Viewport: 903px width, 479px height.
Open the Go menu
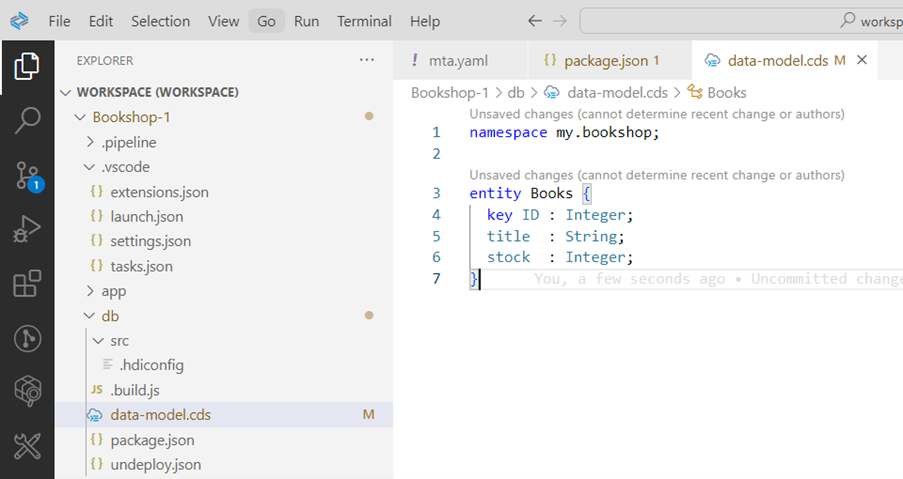click(266, 21)
